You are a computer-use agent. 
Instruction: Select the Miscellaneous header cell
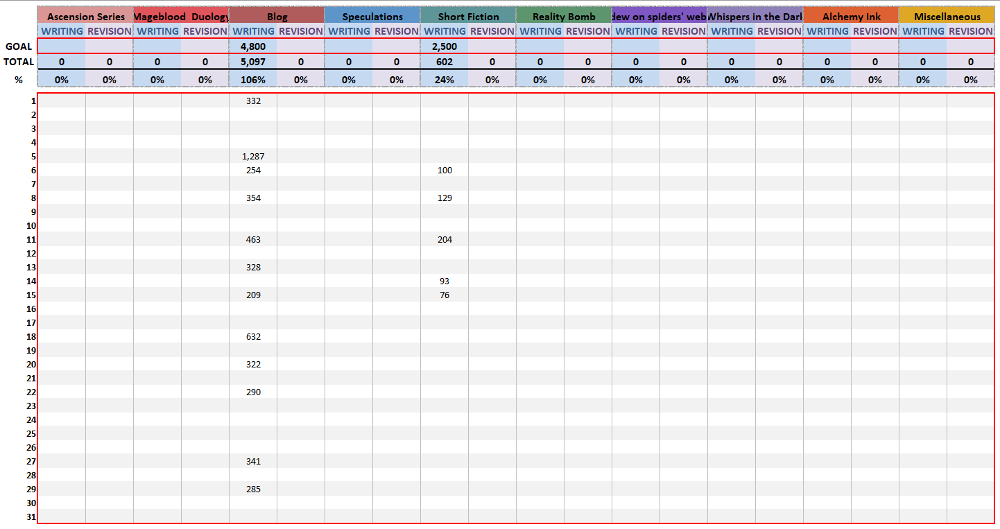(x=946, y=17)
